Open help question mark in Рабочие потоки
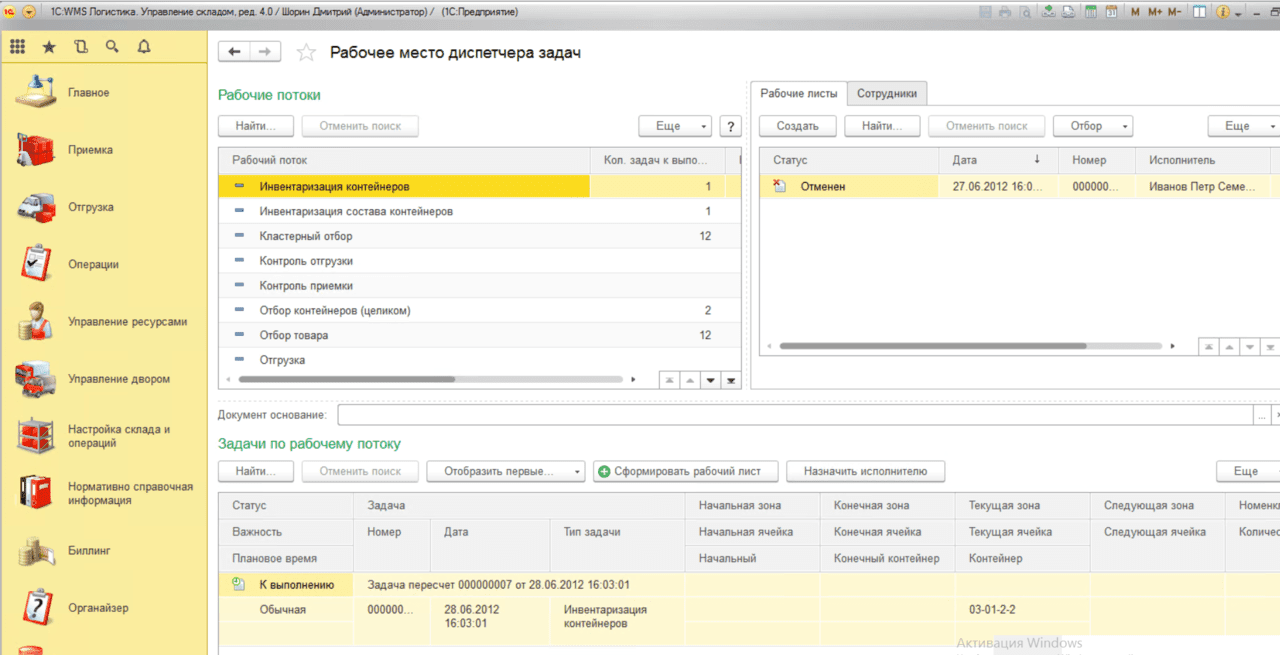The width and height of the screenshot is (1280, 655). (731, 126)
